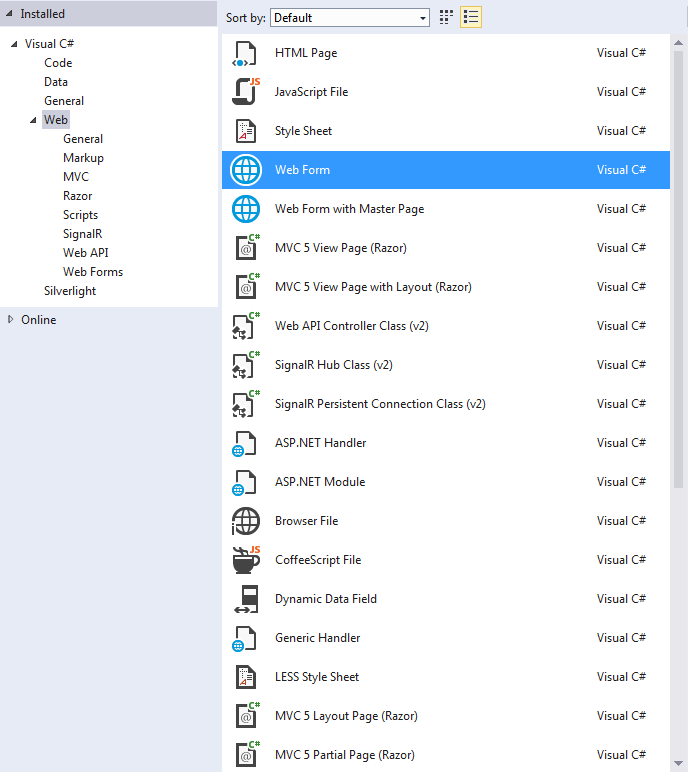Select the Data category
The image size is (688, 772).
click(x=56, y=82)
